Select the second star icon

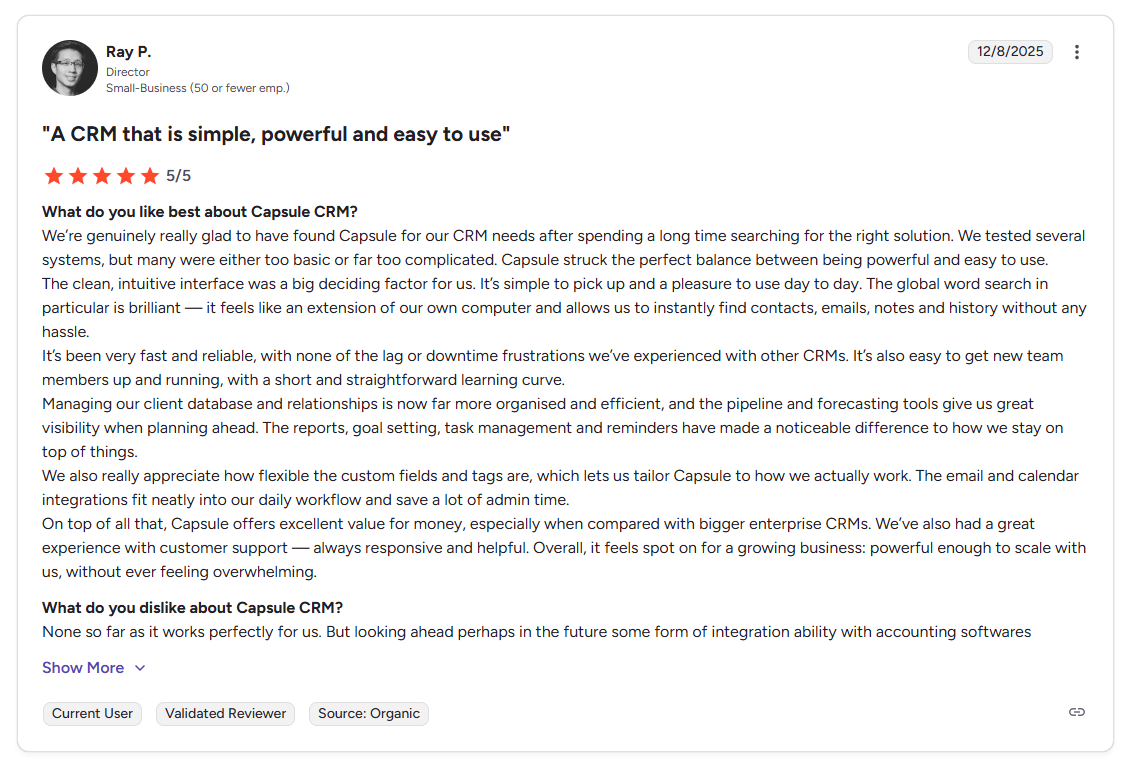coord(78,175)
